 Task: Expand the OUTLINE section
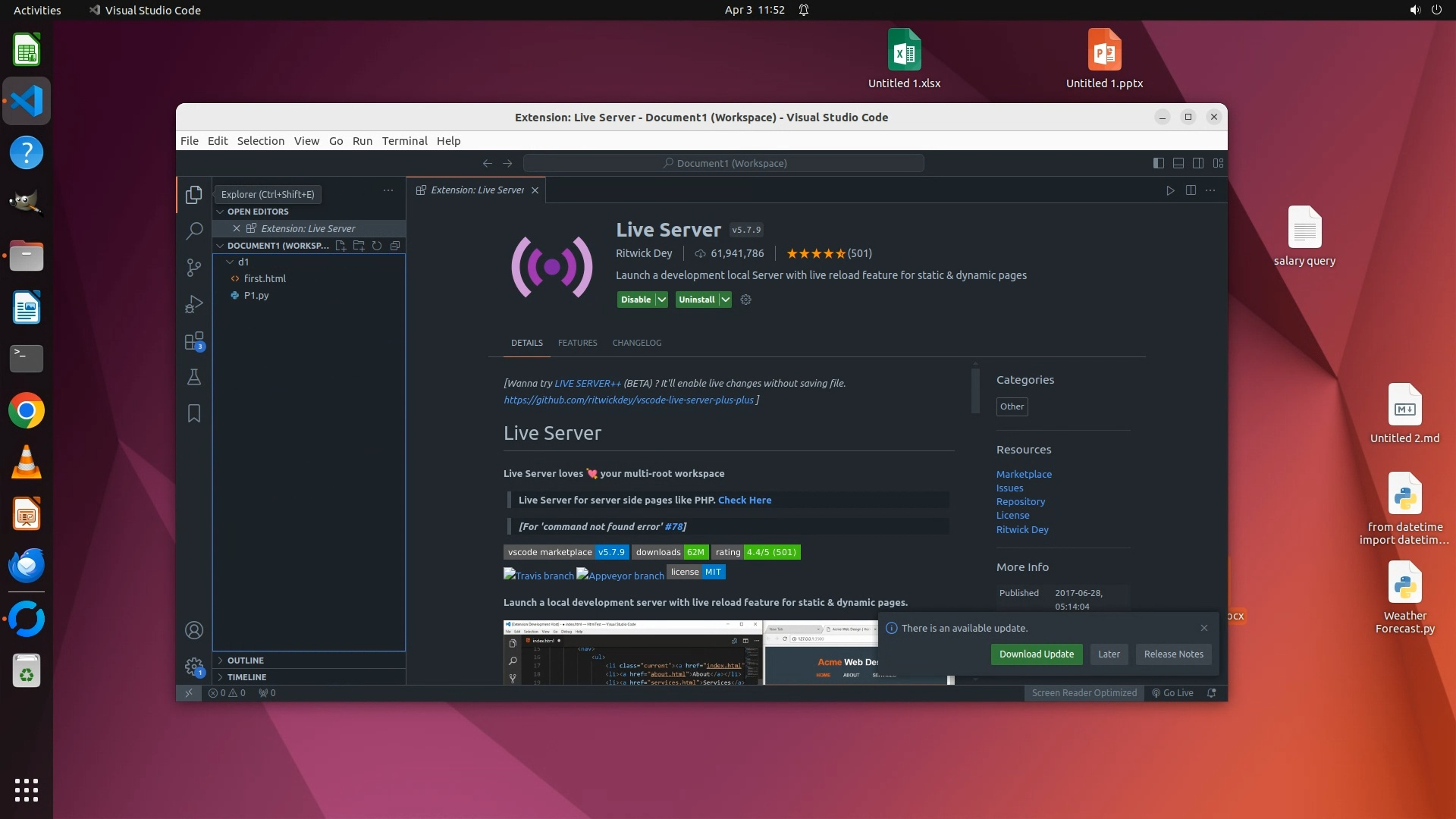click(246, 661)
